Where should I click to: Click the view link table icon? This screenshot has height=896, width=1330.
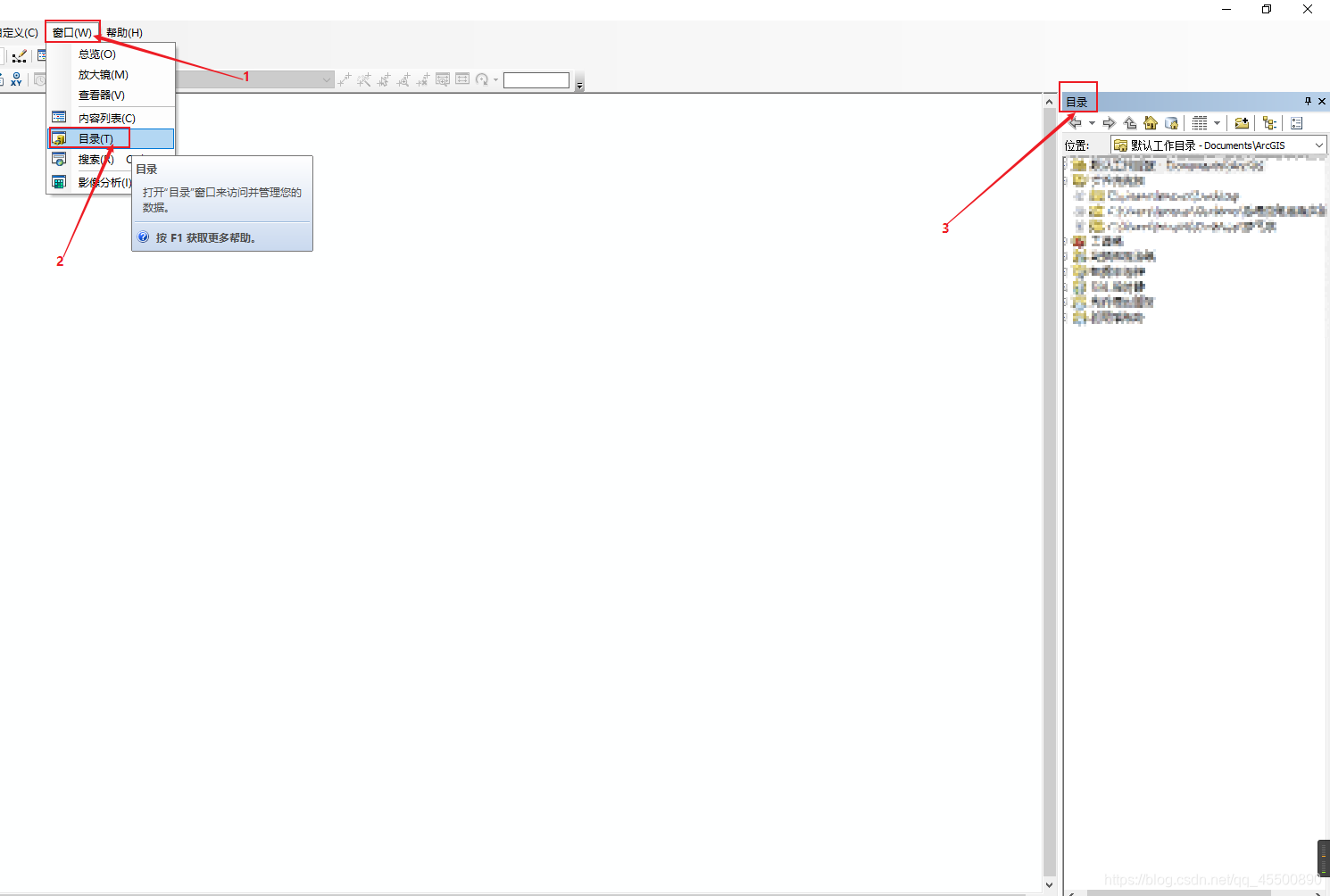tap(462, 79)
